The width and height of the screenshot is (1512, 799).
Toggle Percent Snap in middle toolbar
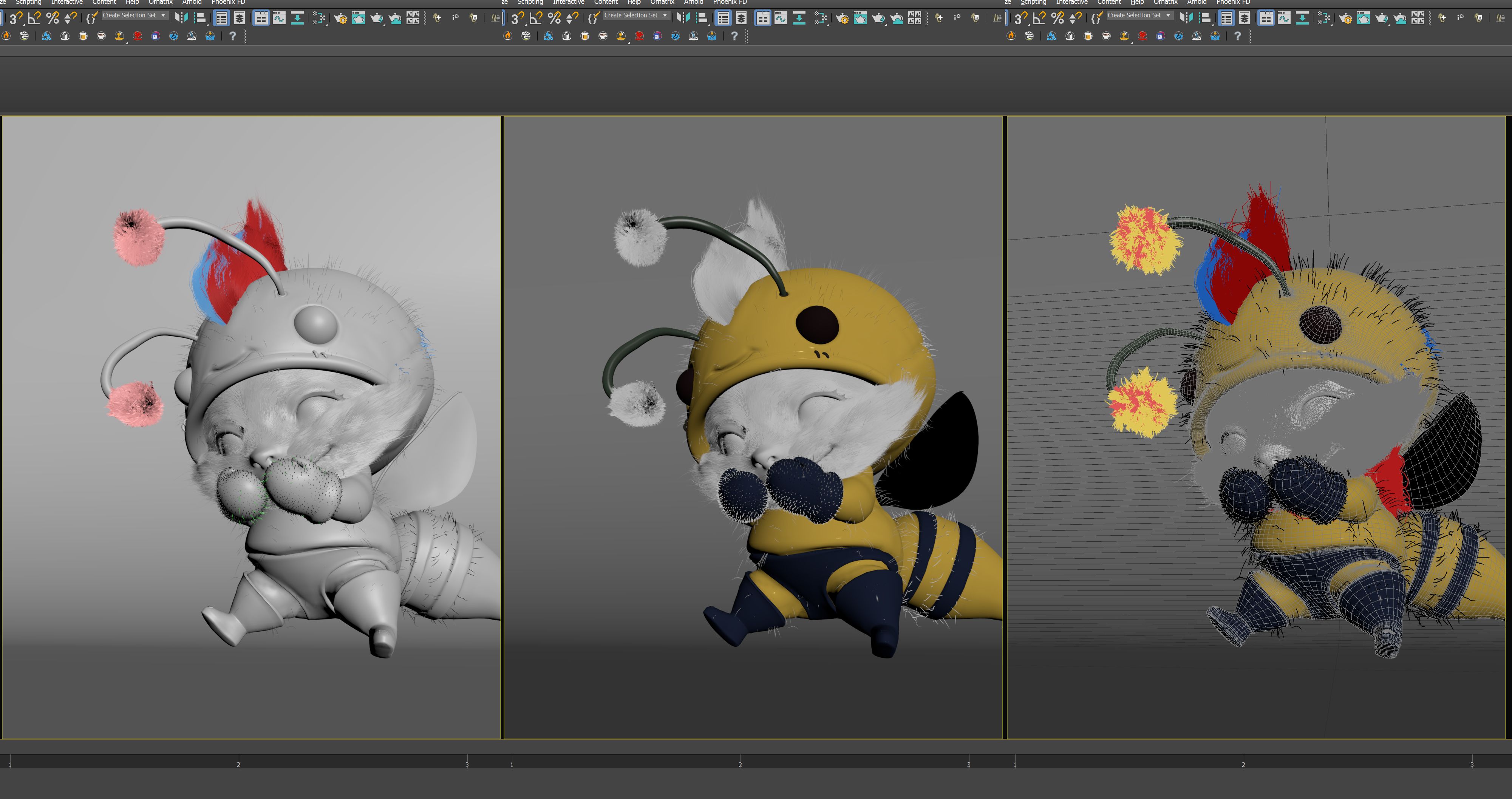[x=554, y=19]
